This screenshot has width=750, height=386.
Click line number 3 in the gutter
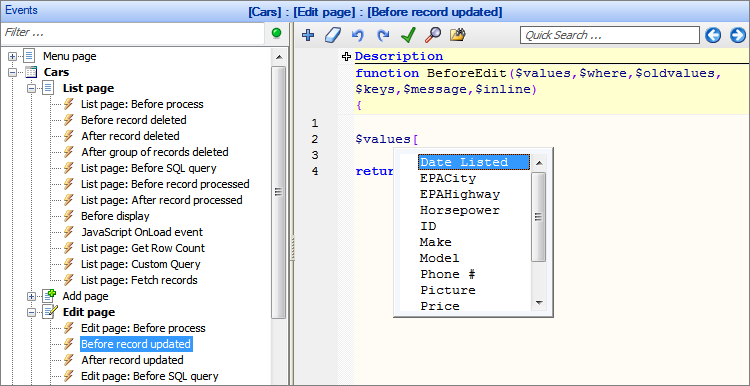tap(314, 155)
